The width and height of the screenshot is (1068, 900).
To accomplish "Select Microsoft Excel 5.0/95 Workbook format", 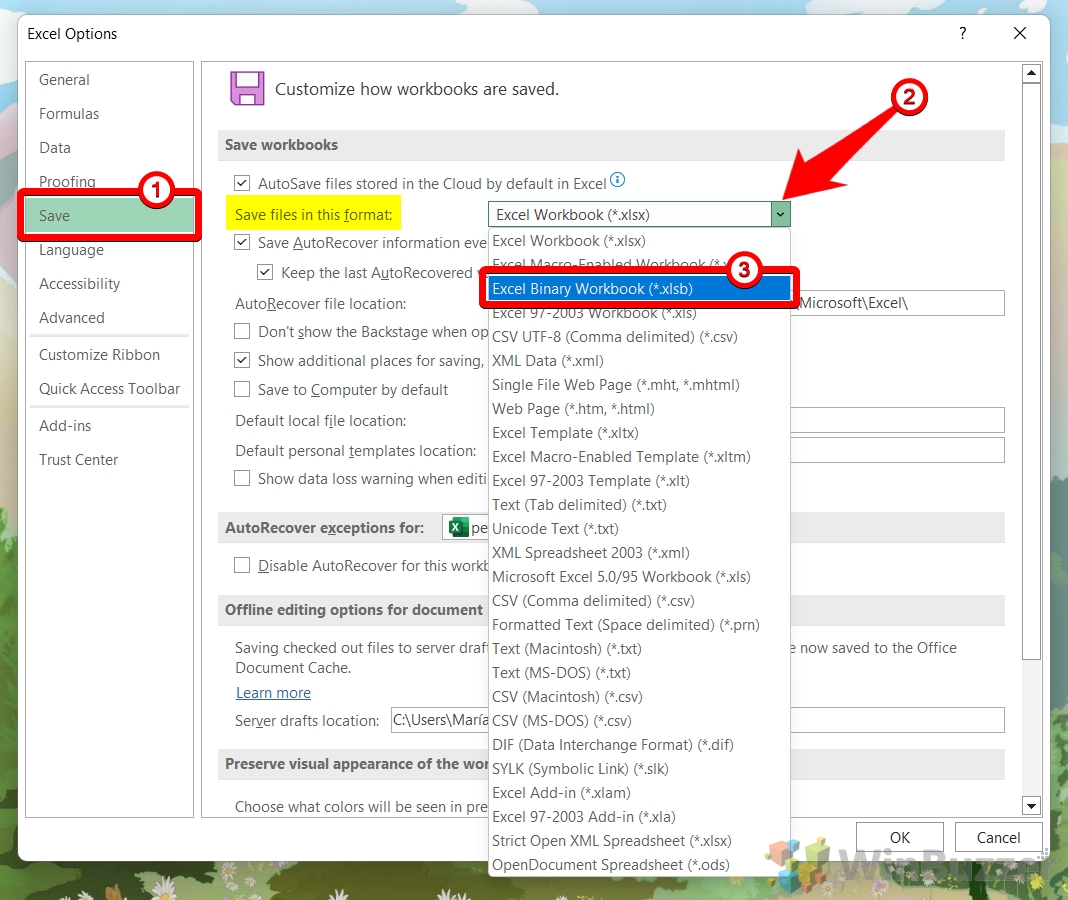I will pyautogui.click(x=640, y=577).
